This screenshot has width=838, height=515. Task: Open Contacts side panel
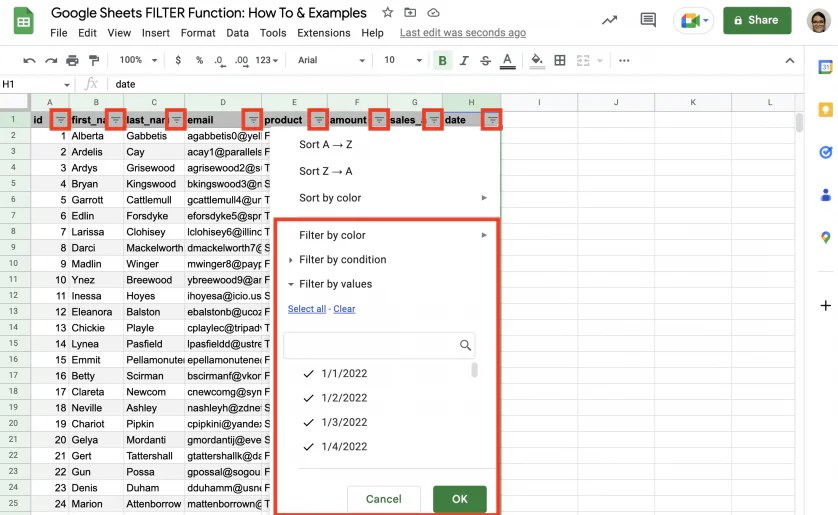pos(826,195)
